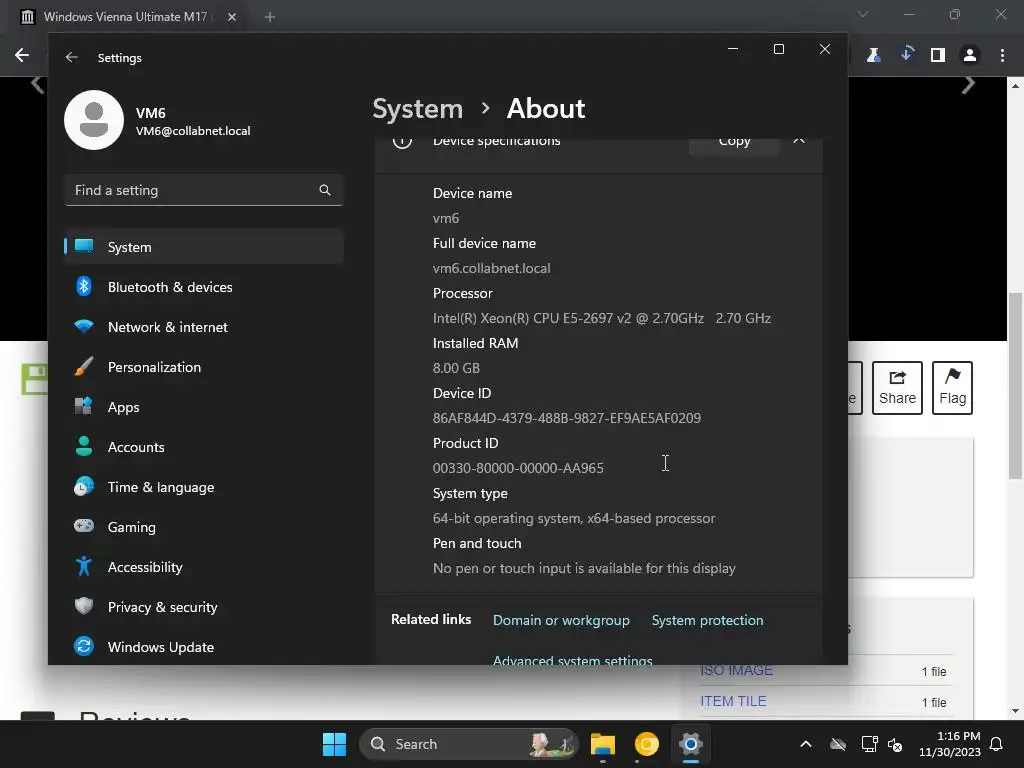Open the Windows Start menu
Image resolution: width=1024 pixels, height=768 pixels.
pyautogui.click(x=334, y=744)
